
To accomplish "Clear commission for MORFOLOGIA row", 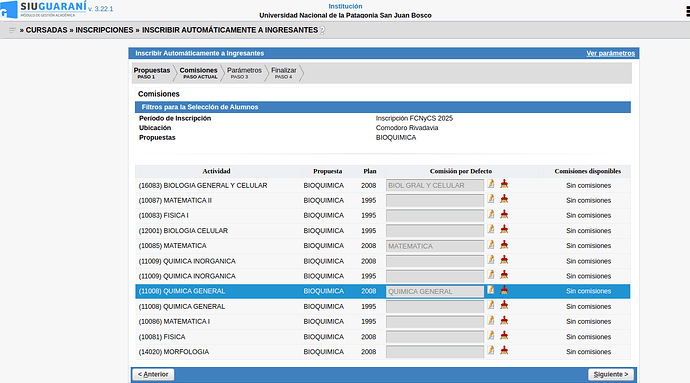I will pos(504,350).
